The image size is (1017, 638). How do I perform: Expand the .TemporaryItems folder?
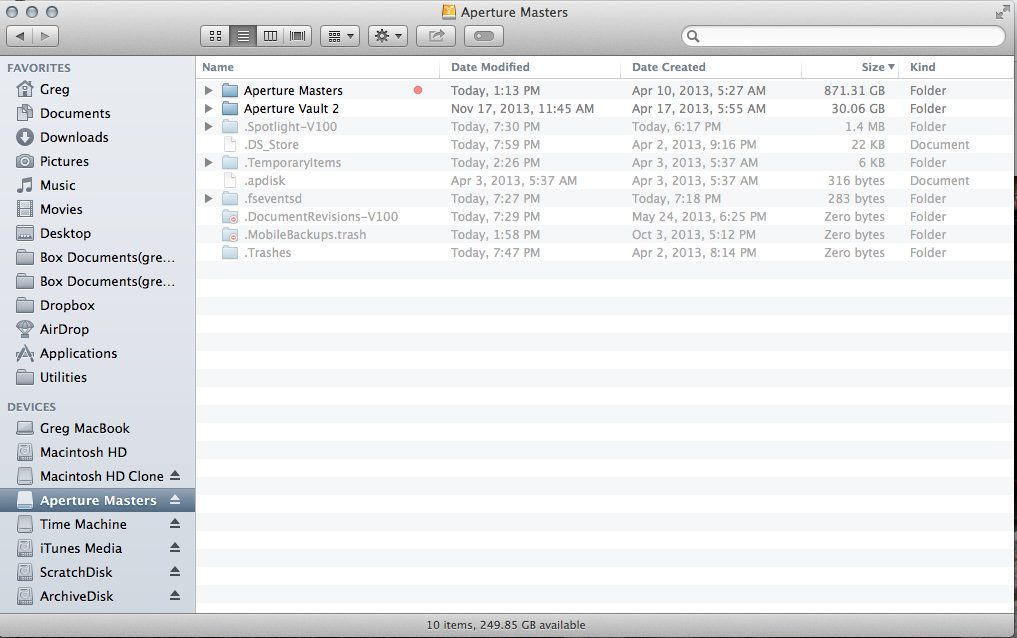[x=208, y=163]
